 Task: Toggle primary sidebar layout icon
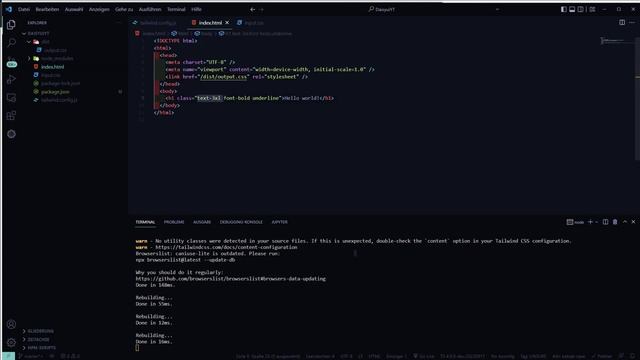click(564, 9)
